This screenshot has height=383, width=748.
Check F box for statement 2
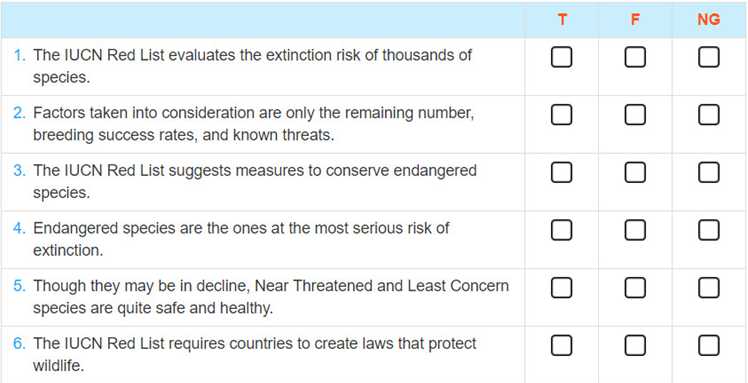(635, 115)
